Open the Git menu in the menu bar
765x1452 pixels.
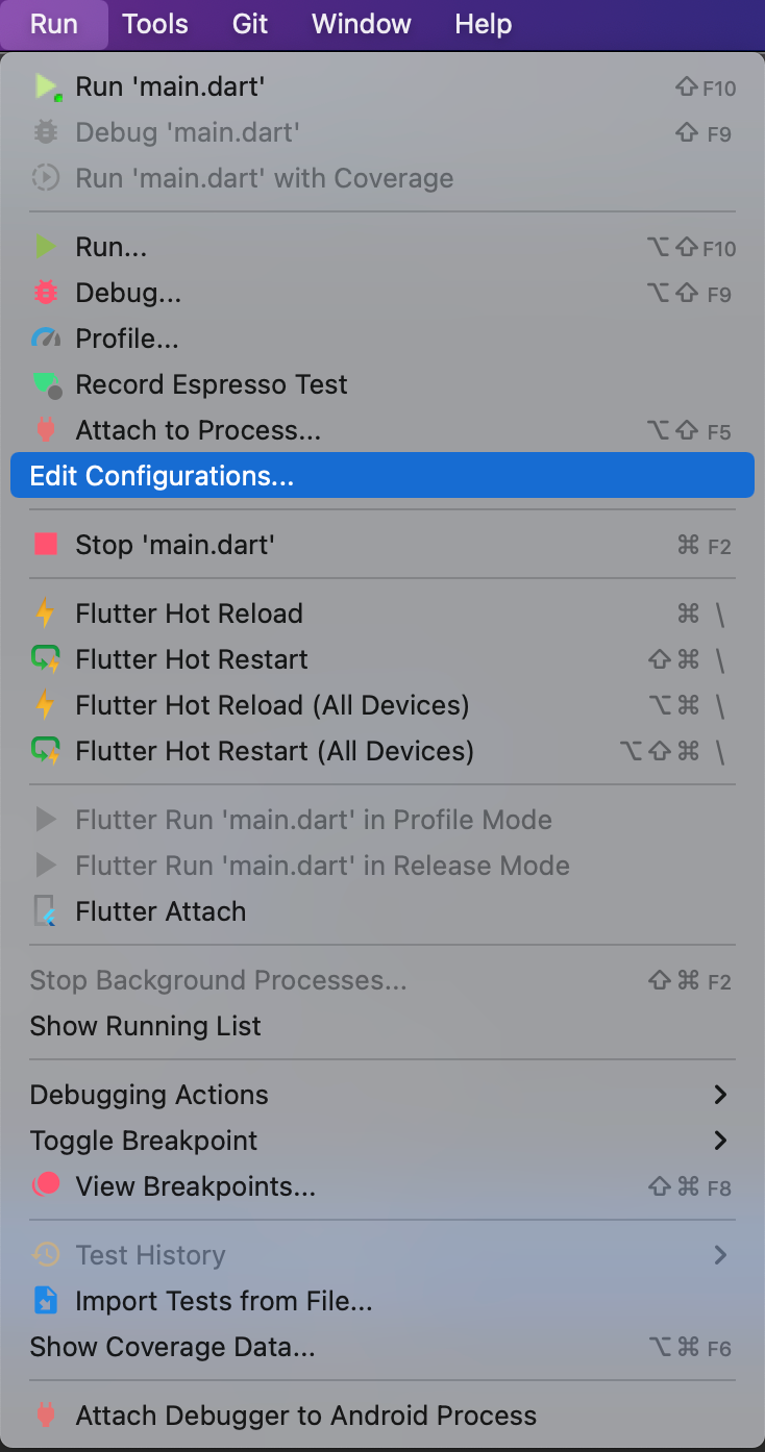tap(250, 24)
